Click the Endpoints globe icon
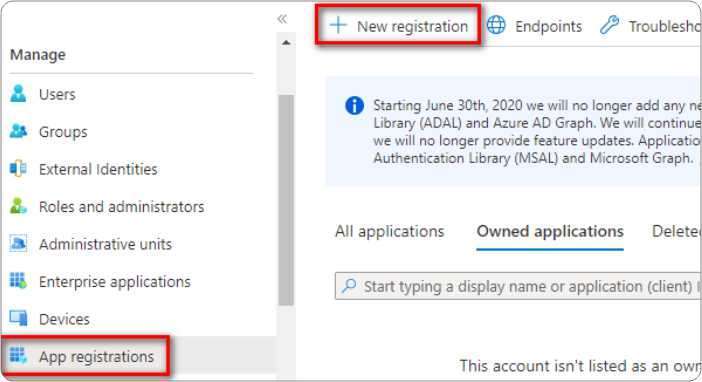This screenshot has height=382, width=702. pos(496,25)
